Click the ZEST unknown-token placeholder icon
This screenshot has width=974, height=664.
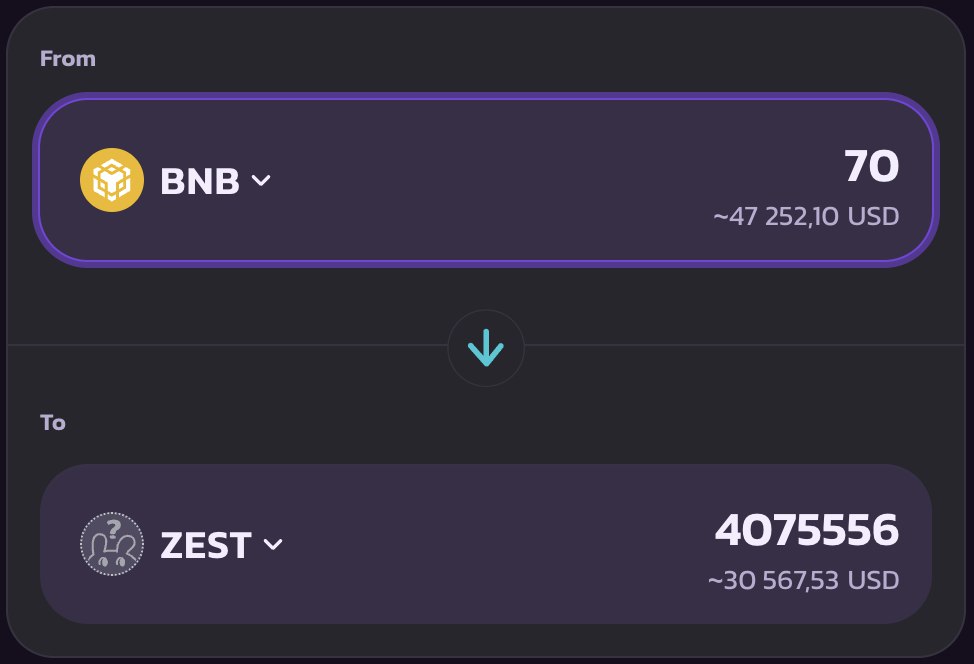click(112, 544)
